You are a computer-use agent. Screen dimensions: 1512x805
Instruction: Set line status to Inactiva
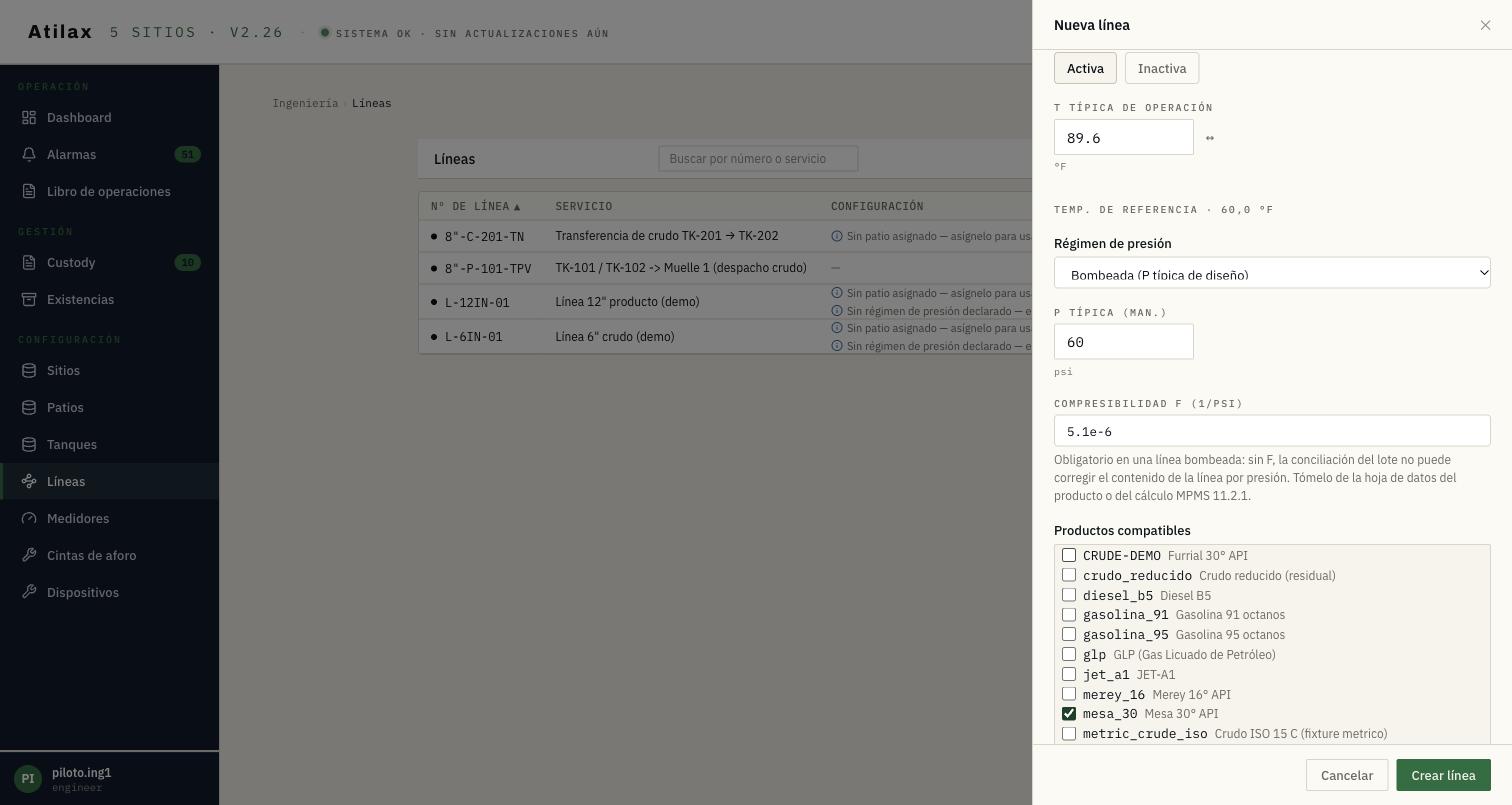click(1162, 69)
